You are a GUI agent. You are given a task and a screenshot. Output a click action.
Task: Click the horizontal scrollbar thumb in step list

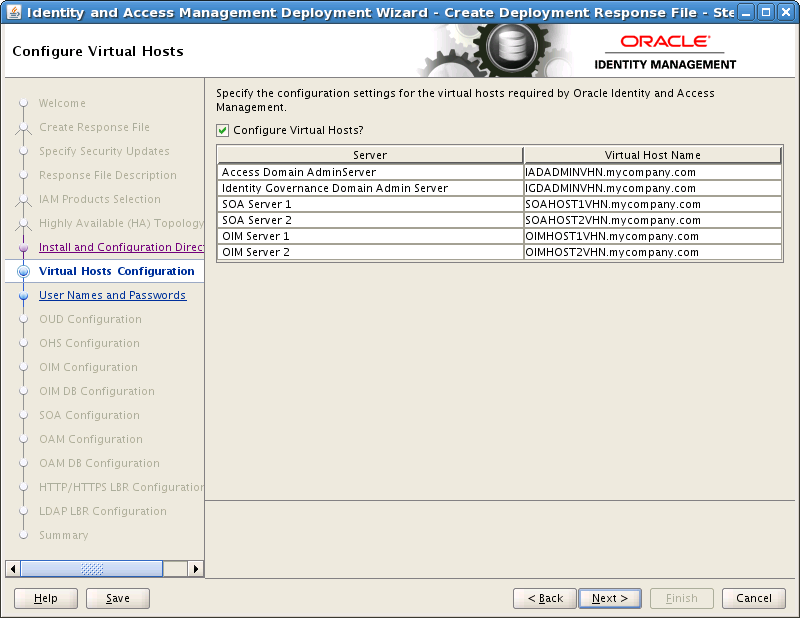pyautogui.click(x=92, y=569)
